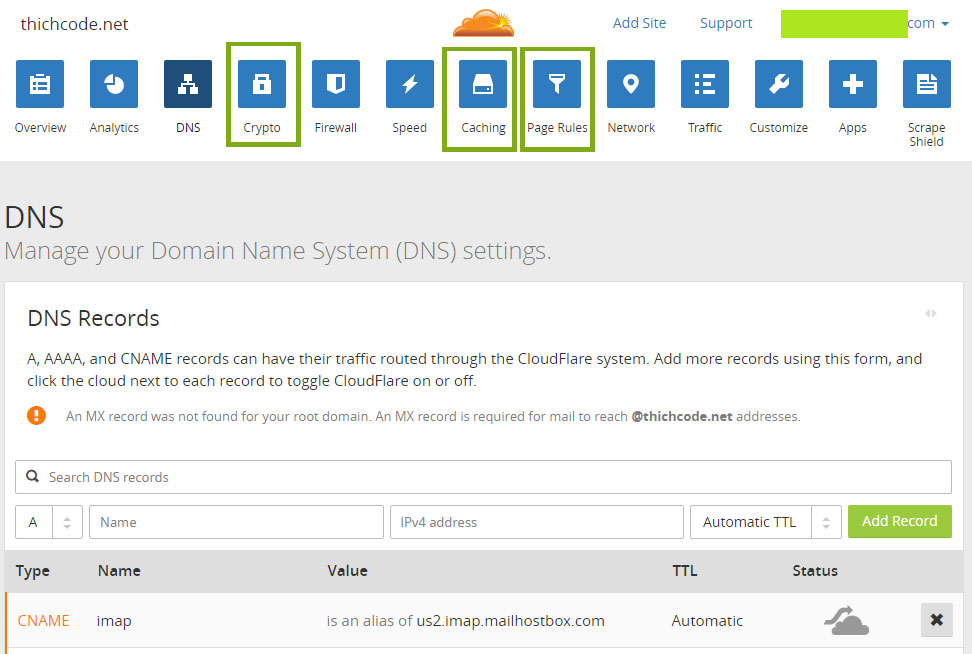Click the Name column header
Viewport: 972px width, 654px height.
[x=119, y=571]
